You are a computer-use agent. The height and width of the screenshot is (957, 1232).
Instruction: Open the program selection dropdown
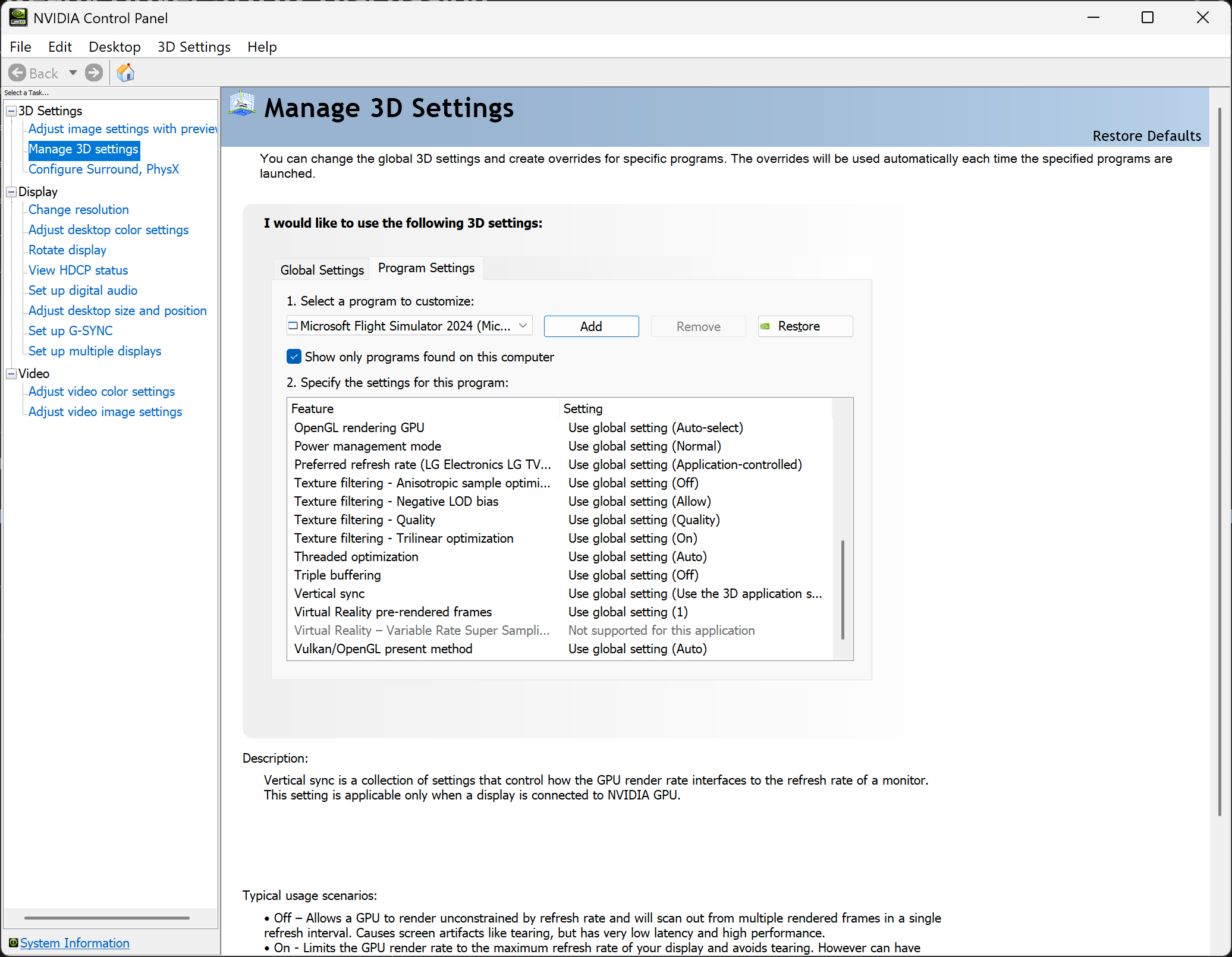(x=410, y=326)
